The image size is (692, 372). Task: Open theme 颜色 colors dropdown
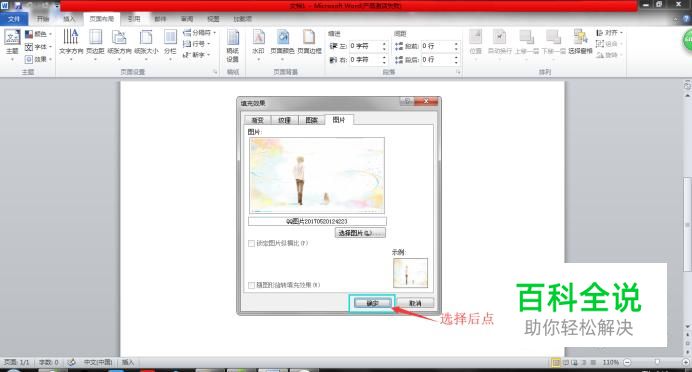38,34
